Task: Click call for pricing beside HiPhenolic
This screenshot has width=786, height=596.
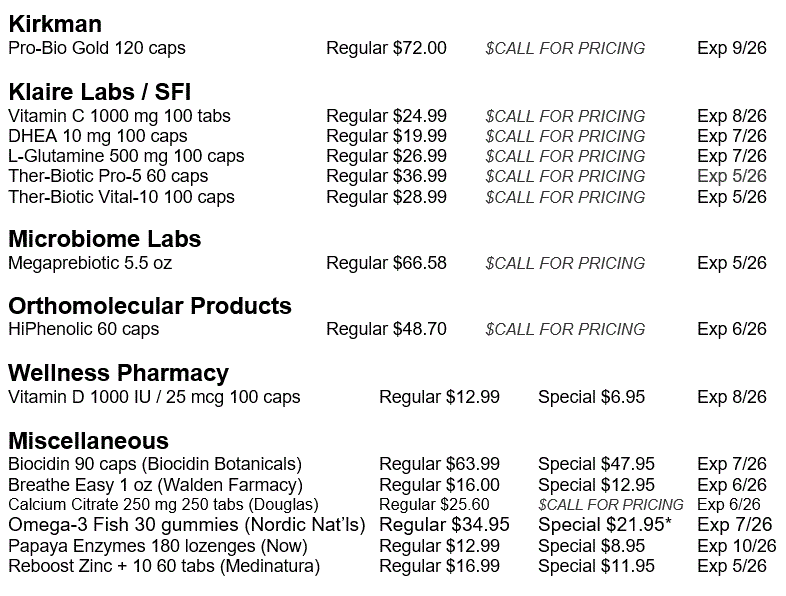Action: point(565,329)
